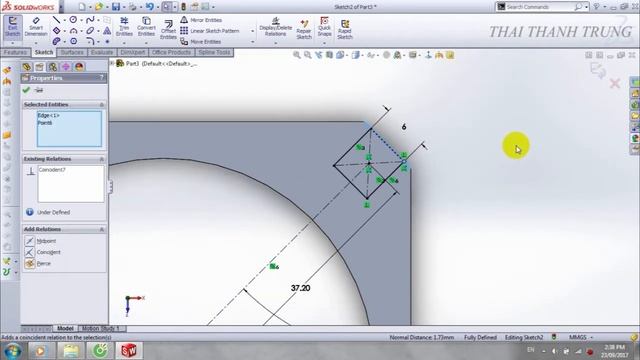The image size is (640, 360).
Task: Select the Polygon sketch tool
Action: click(x=73, y=41)
